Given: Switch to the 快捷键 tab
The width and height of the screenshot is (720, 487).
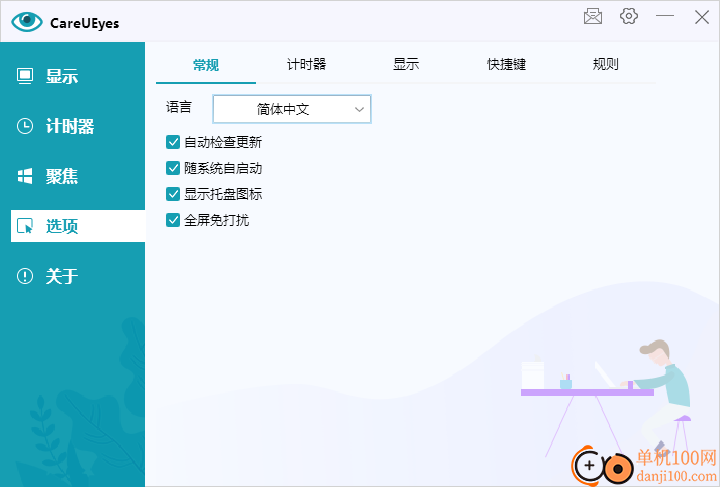Looking at the screenshot, I should coord(506,64).
